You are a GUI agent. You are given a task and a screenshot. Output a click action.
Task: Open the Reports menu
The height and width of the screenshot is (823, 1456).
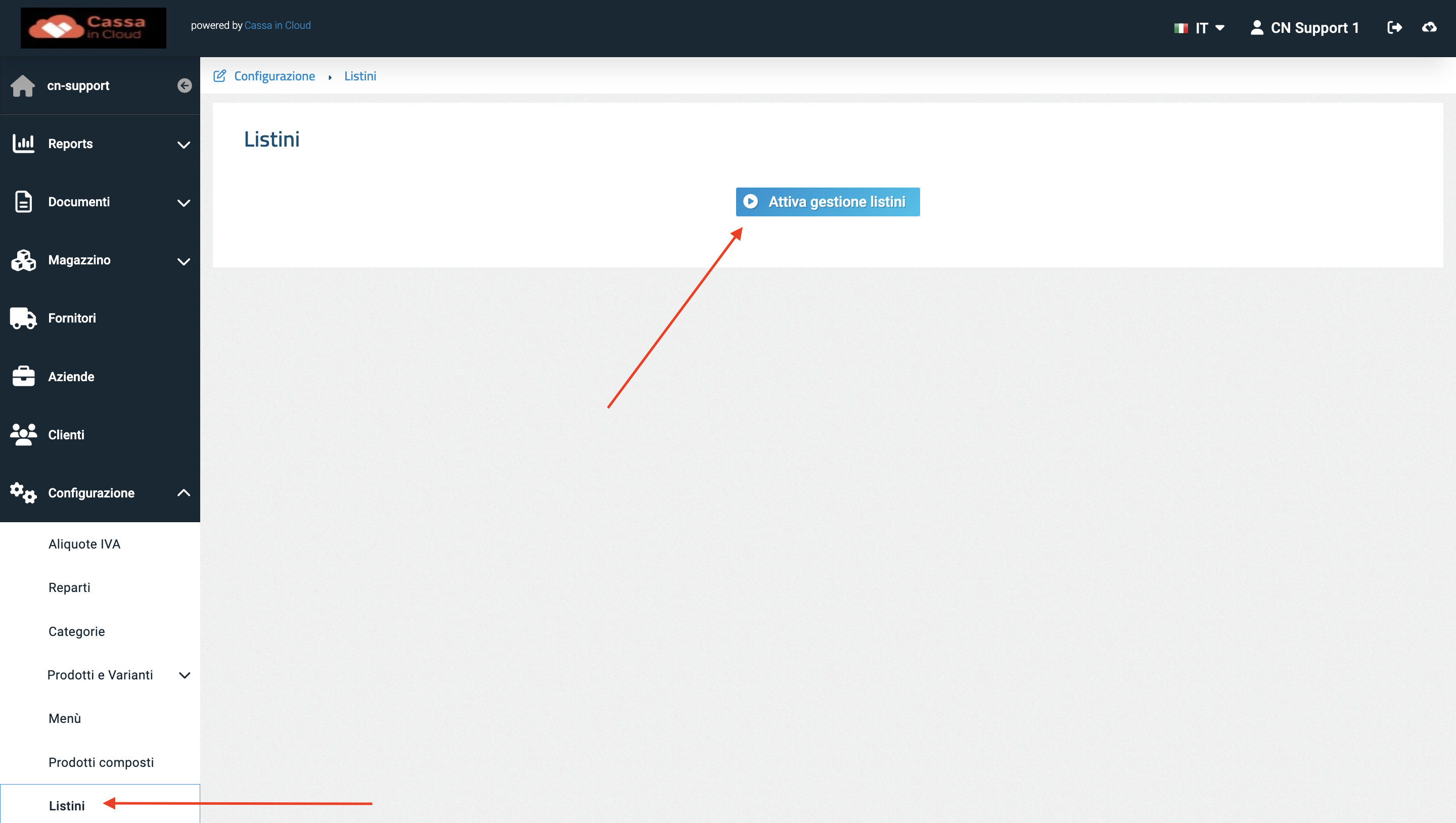tap(70, 144)
